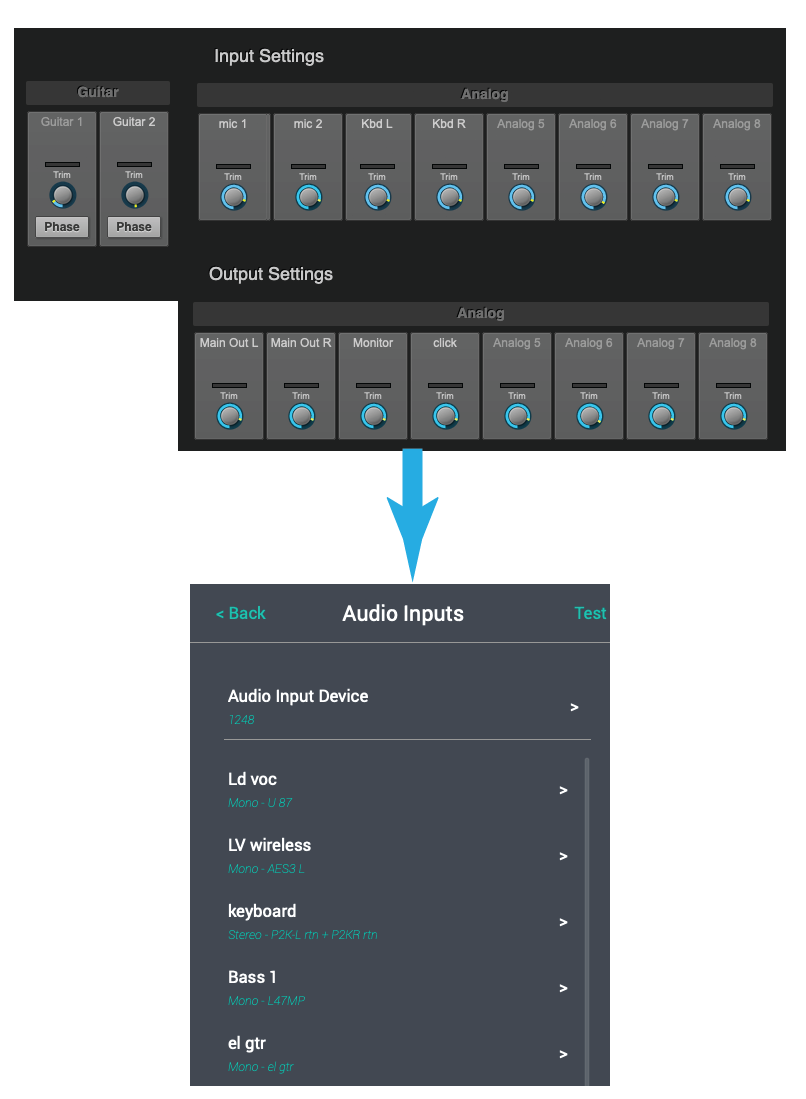
Task: Click the Mono - AES3 L subtitle
Action: tap(266, 868)
